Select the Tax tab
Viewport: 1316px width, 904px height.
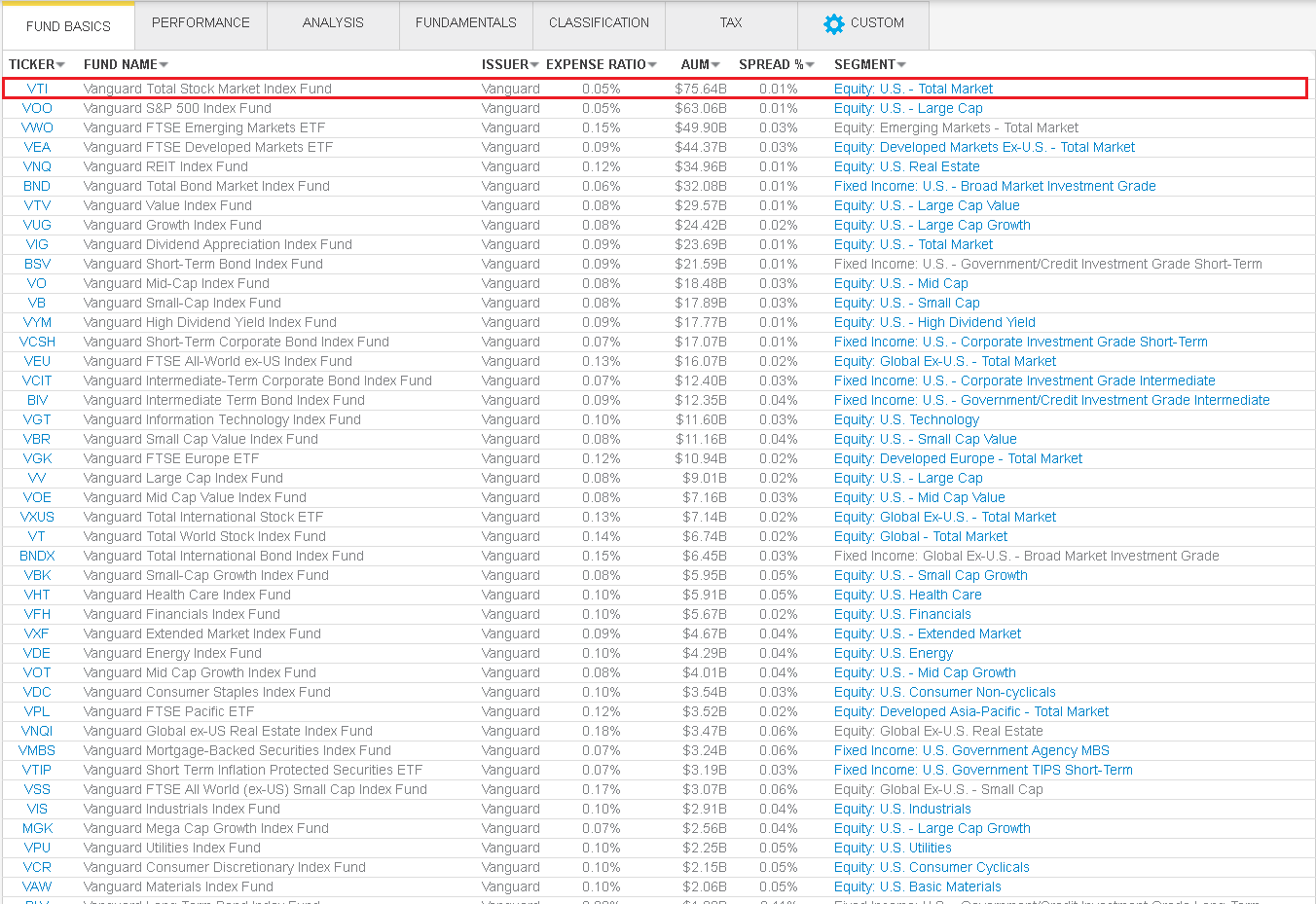click(731, 23)
